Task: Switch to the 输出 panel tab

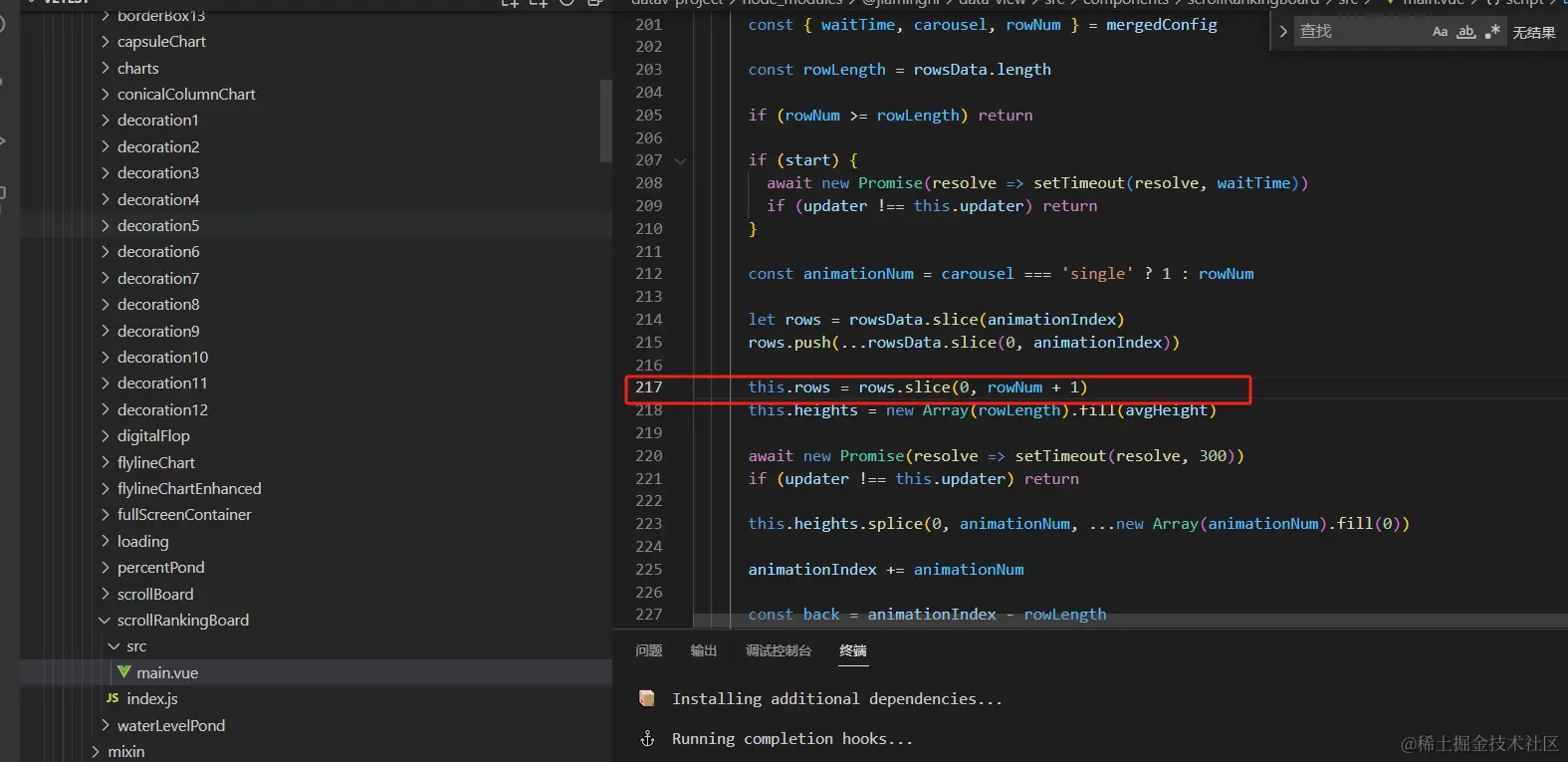Action: 704,650
